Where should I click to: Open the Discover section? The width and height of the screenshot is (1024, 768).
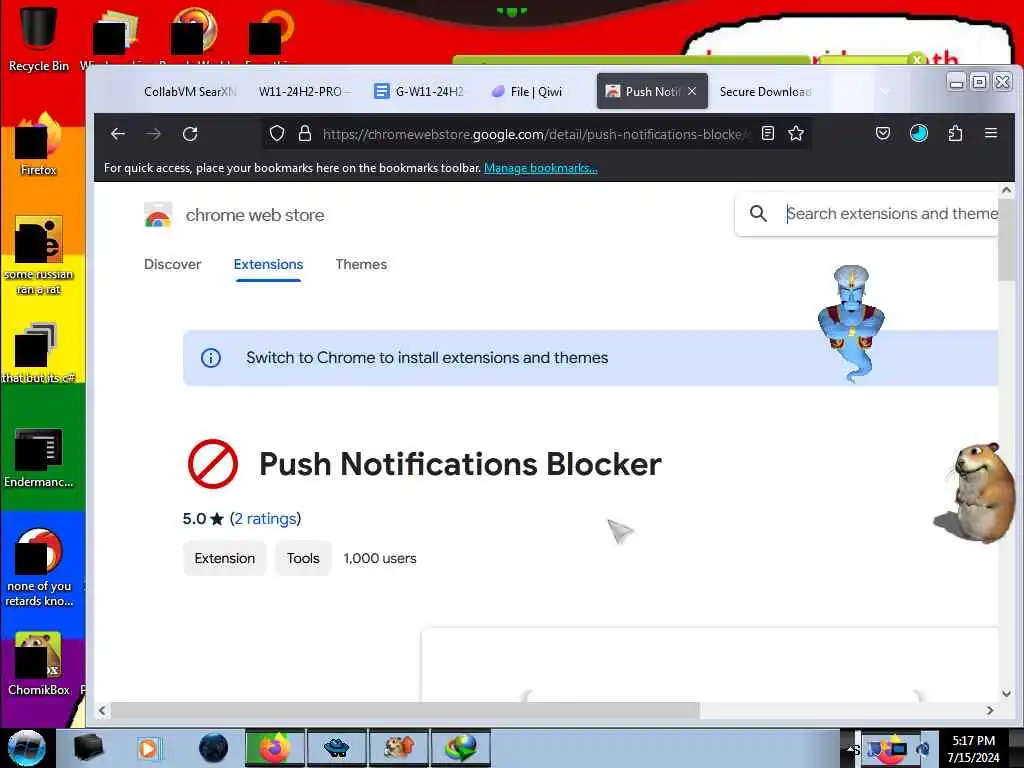coord(172,264)
